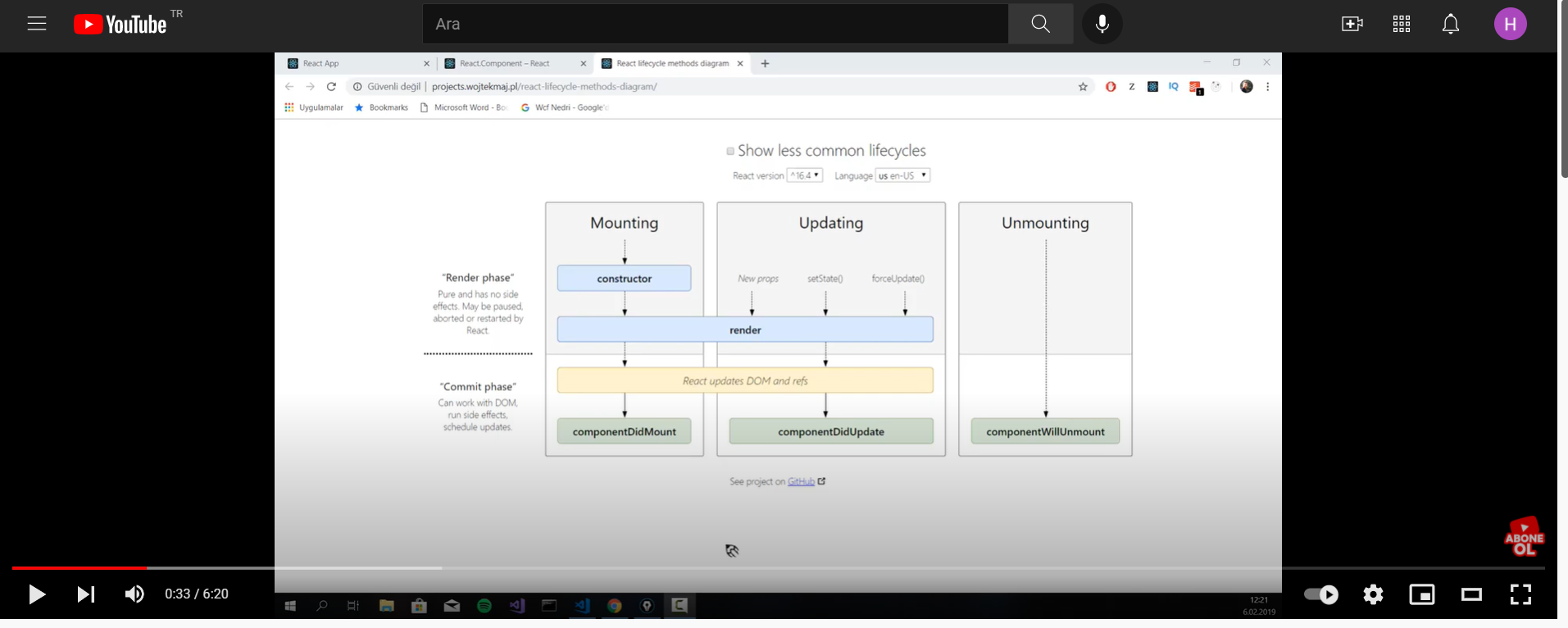Start voice search with microphone icon

coord(1102,24)
